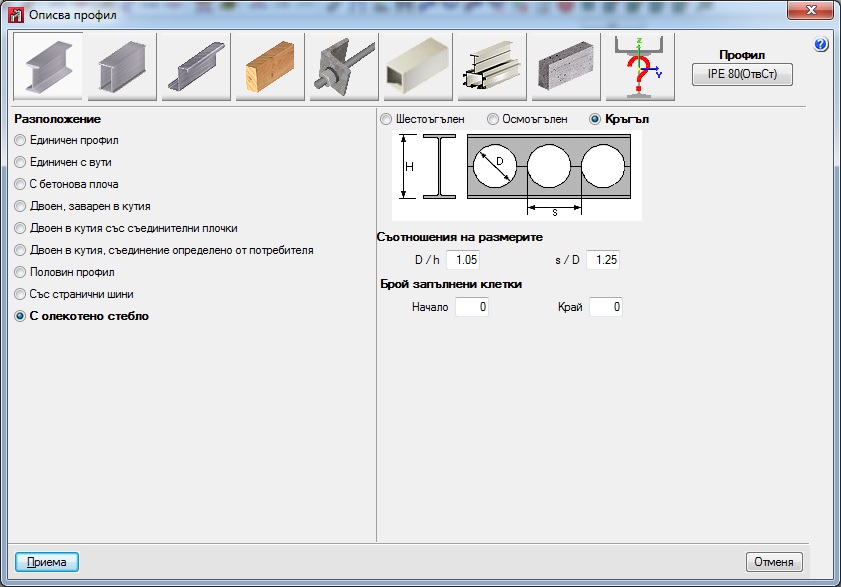
Task: Click the 'Начало' filled cells field
Action: 471,307
